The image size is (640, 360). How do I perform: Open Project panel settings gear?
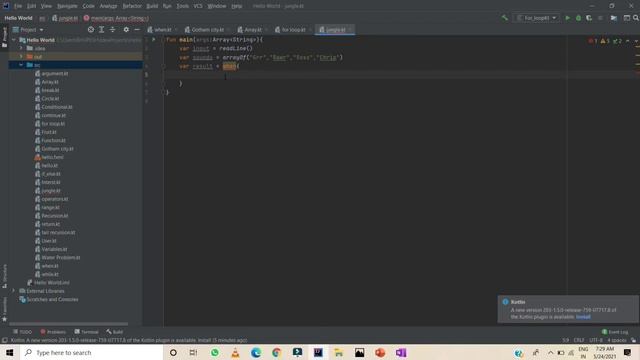click(126, 29)
